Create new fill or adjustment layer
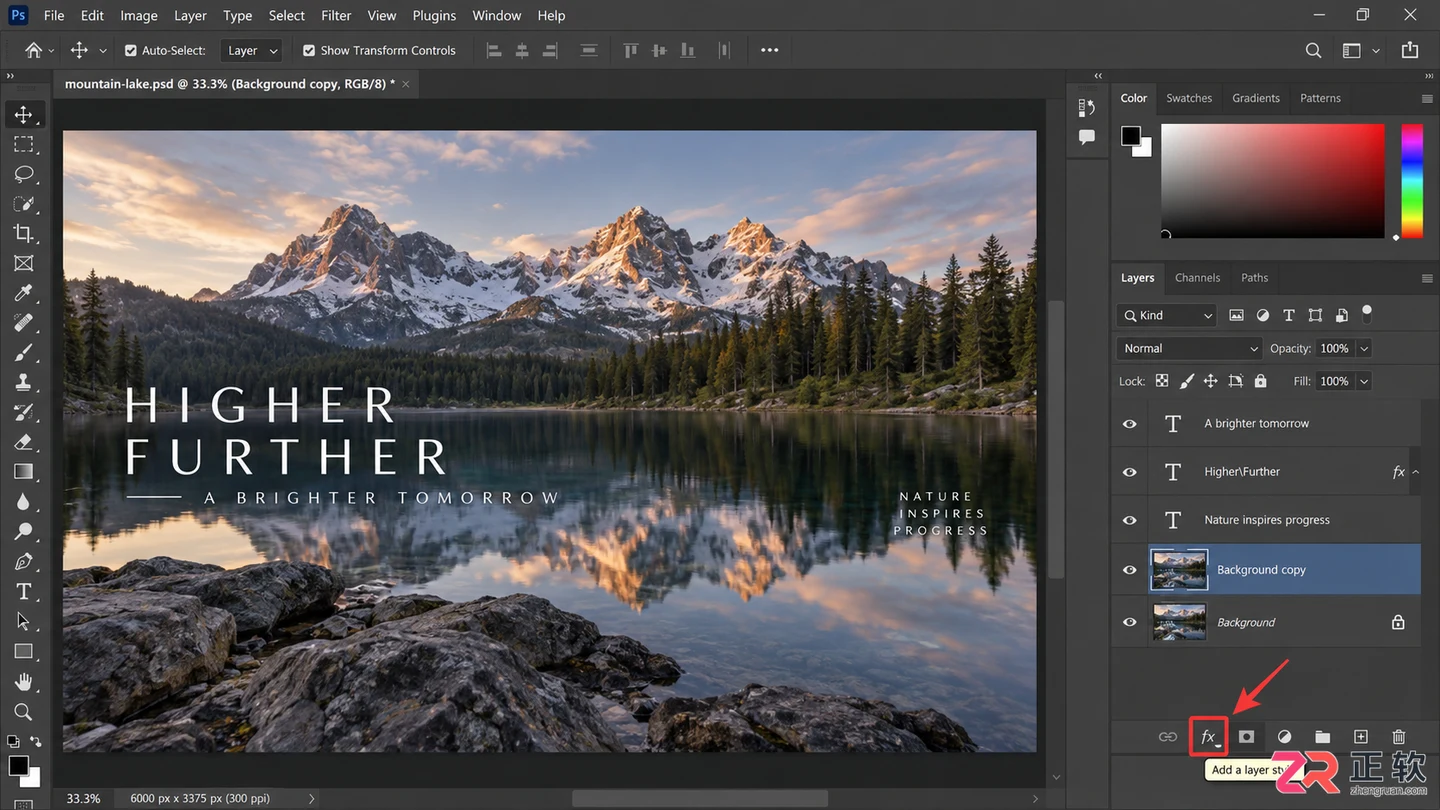The image size is (1440, 810). pyautogui.click(x=1284, y=737)
